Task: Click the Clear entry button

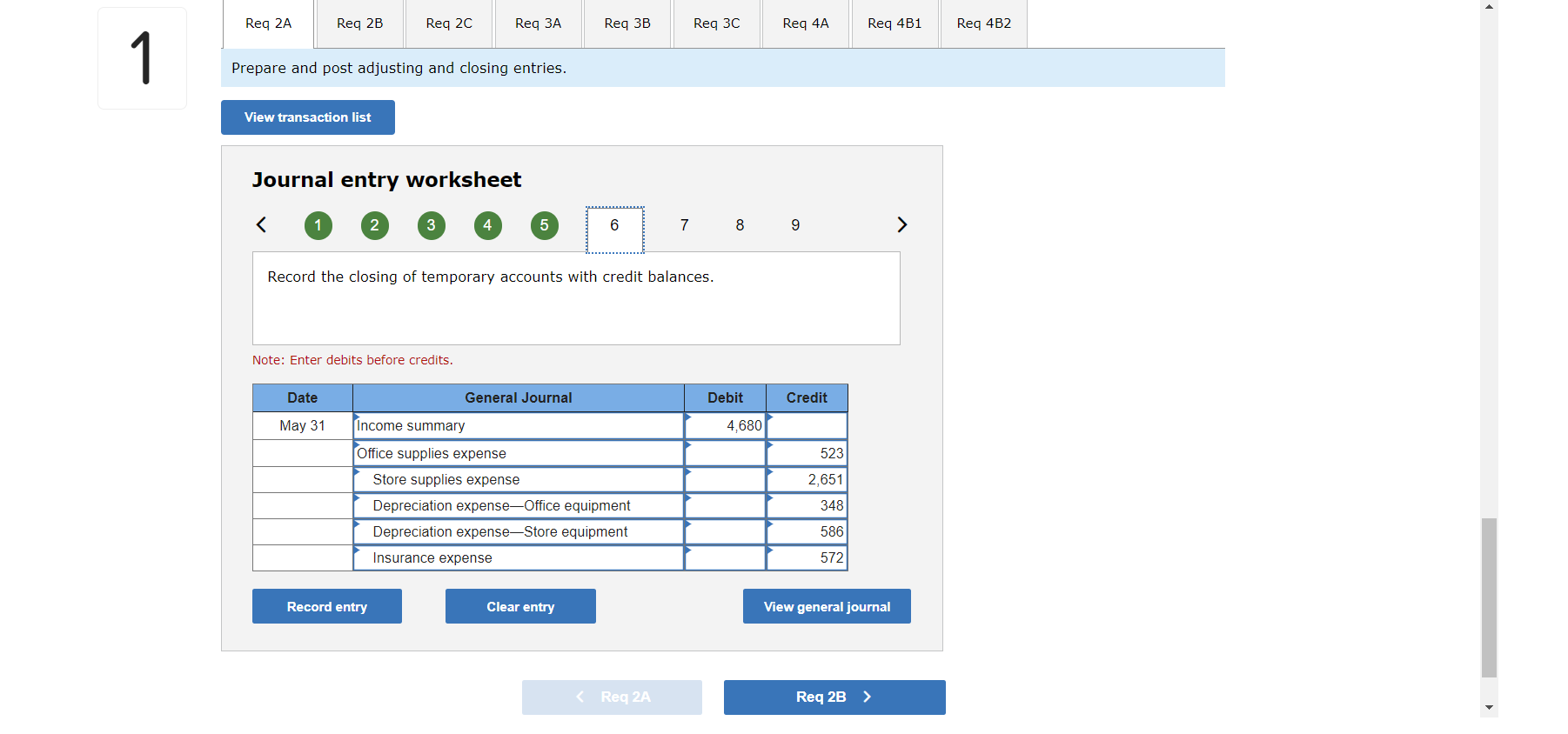Action: click(x=520, y=606)
